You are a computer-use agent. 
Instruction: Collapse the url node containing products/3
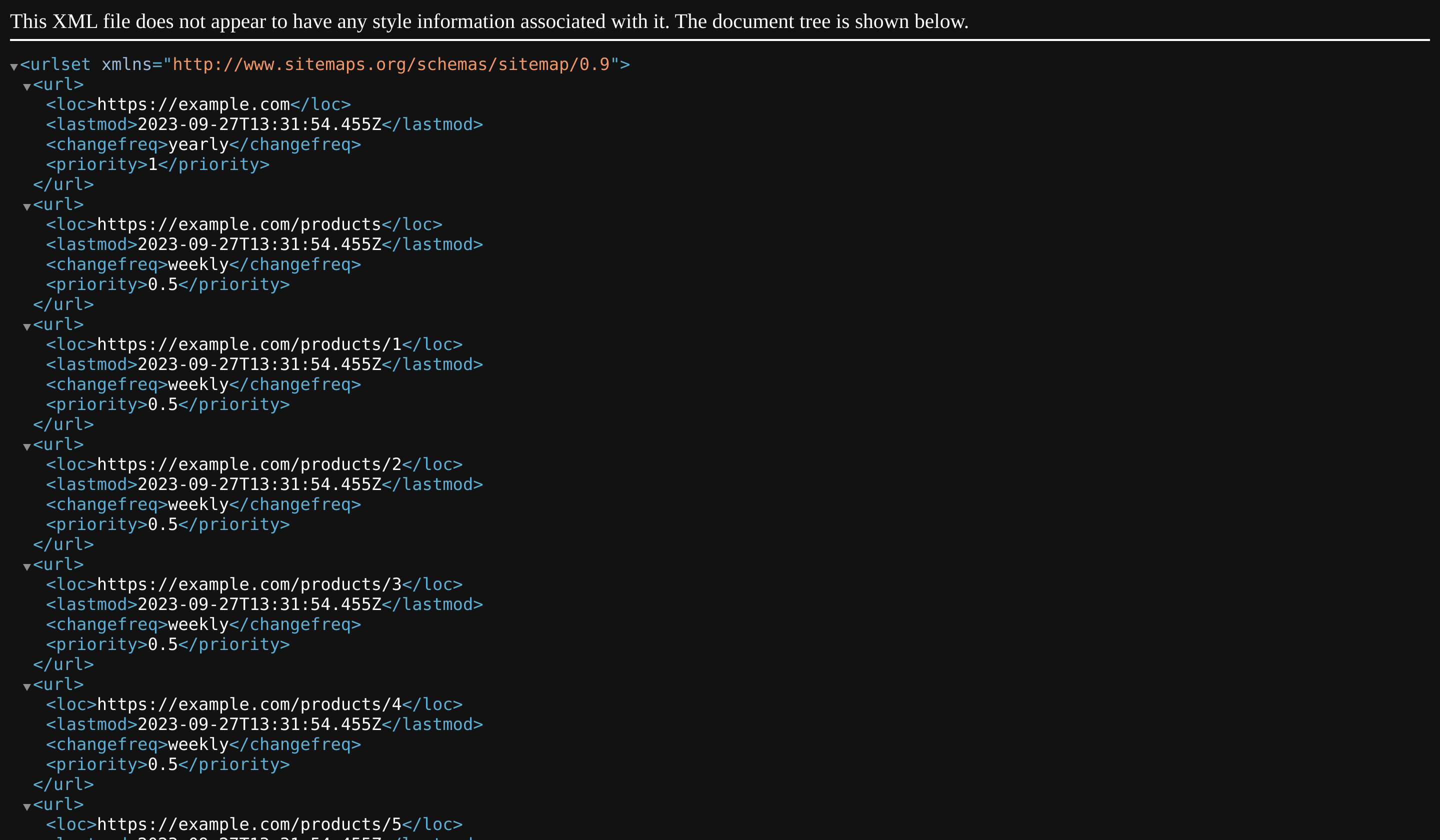(x=27, y=567)
